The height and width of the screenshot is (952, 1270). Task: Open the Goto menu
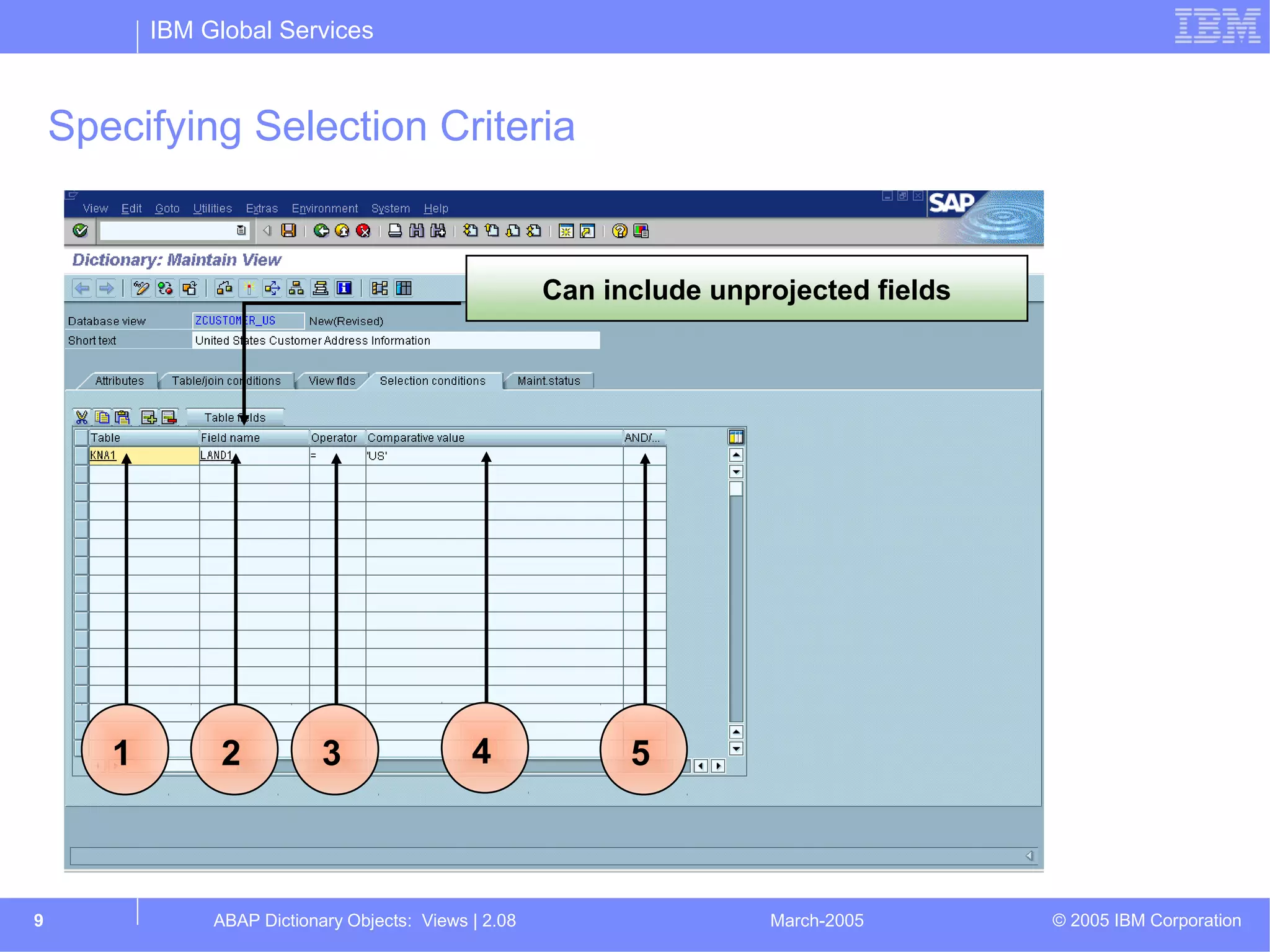click(x=167, y=209)
